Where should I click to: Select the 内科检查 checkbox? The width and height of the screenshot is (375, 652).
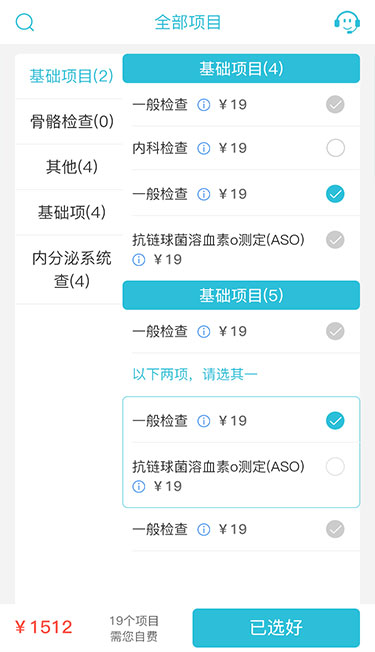pos(335,148)
